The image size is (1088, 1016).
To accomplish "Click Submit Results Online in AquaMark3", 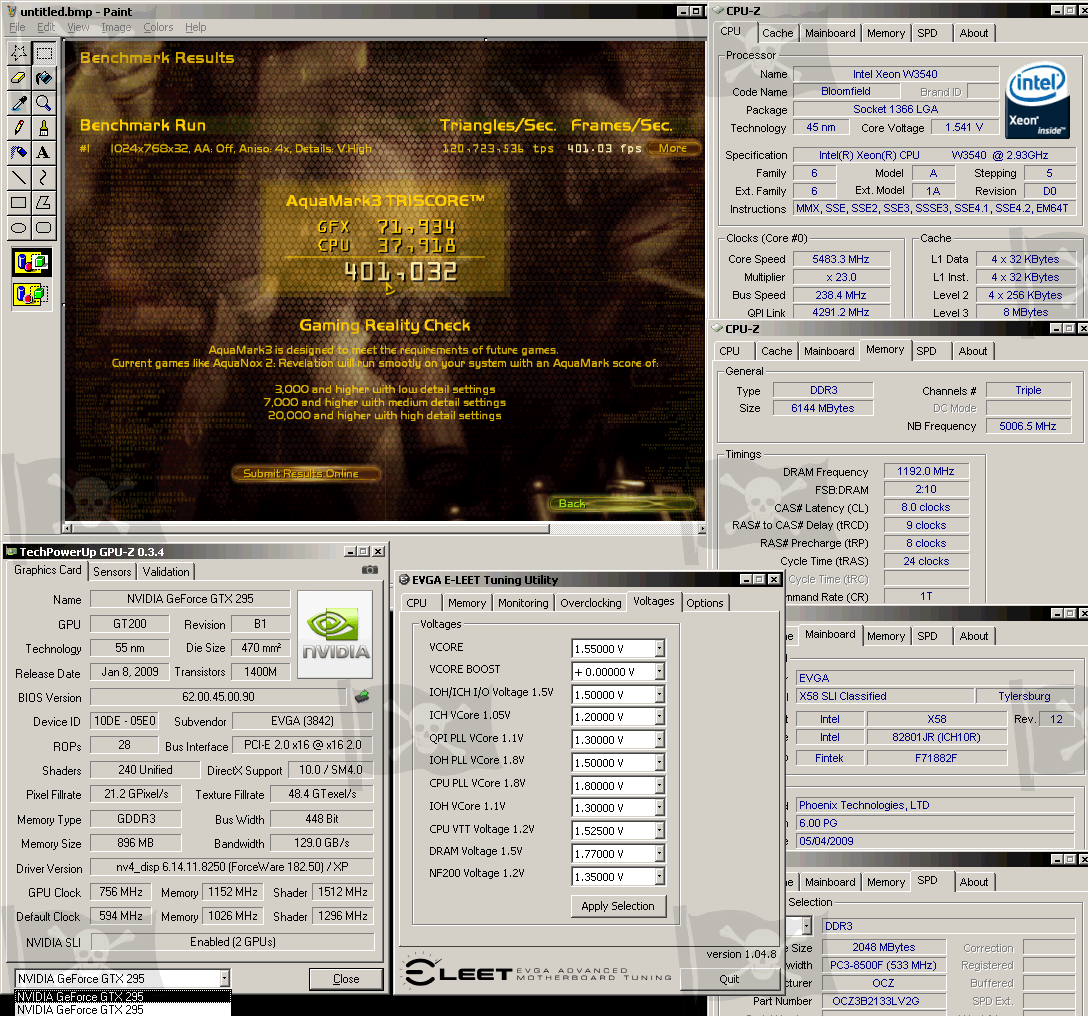I will 305,473.
